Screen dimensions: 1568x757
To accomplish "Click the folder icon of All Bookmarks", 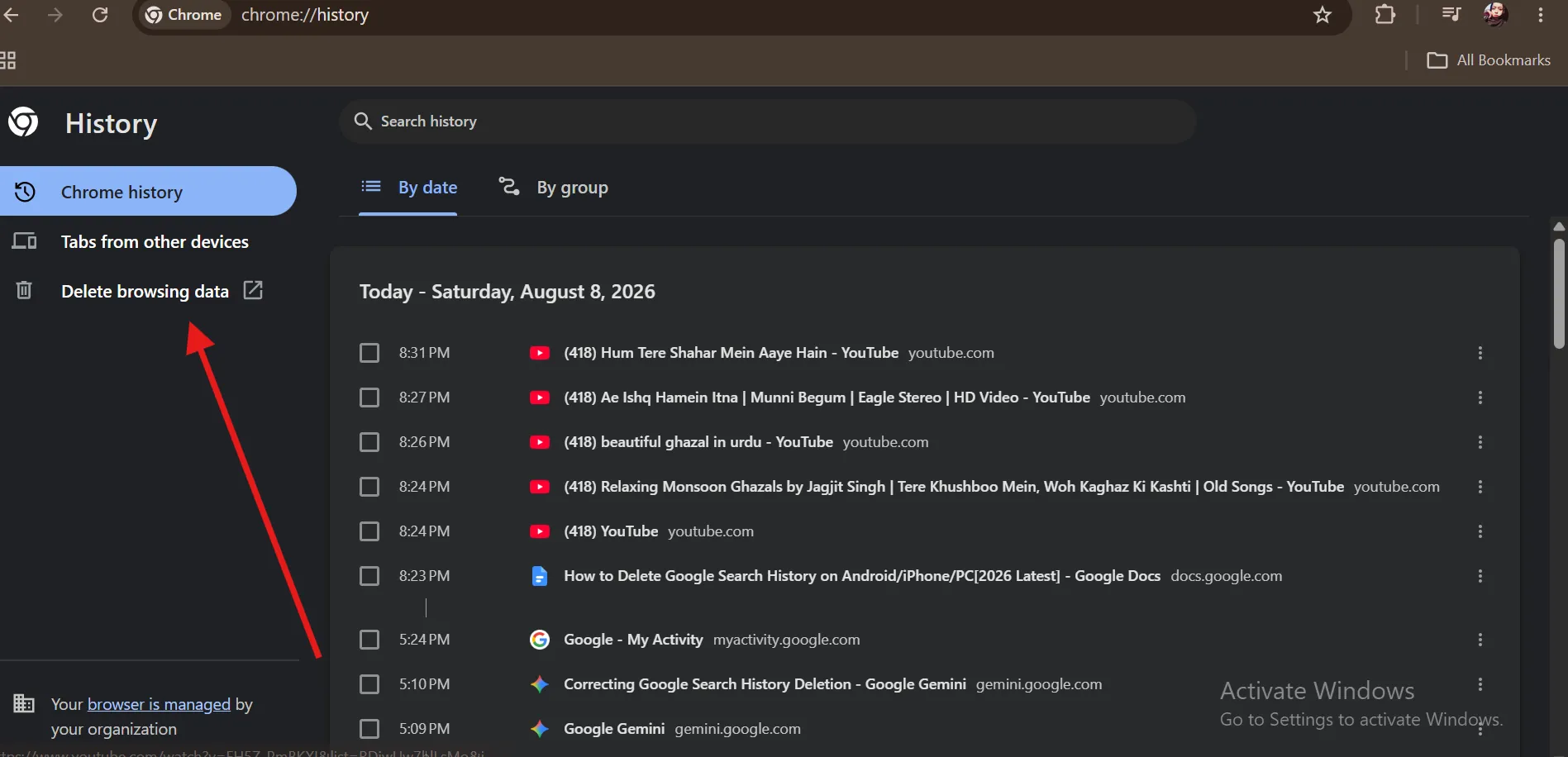I will tap(1437, 60).
